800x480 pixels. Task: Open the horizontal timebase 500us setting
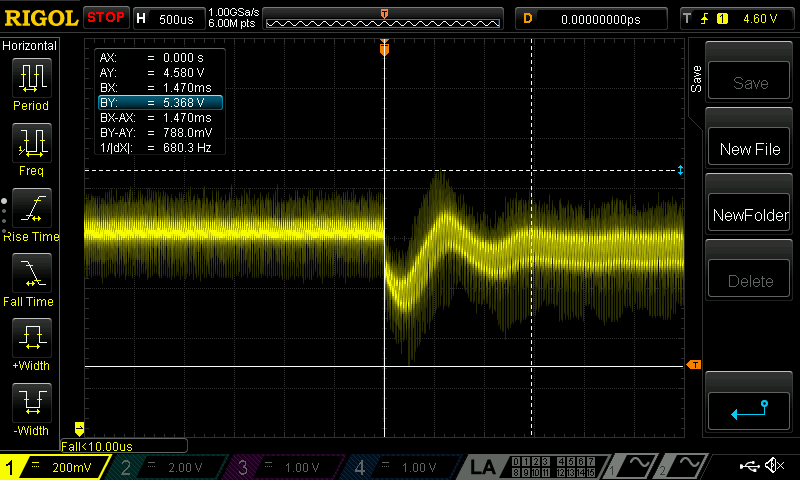click(x=168, y=18)
